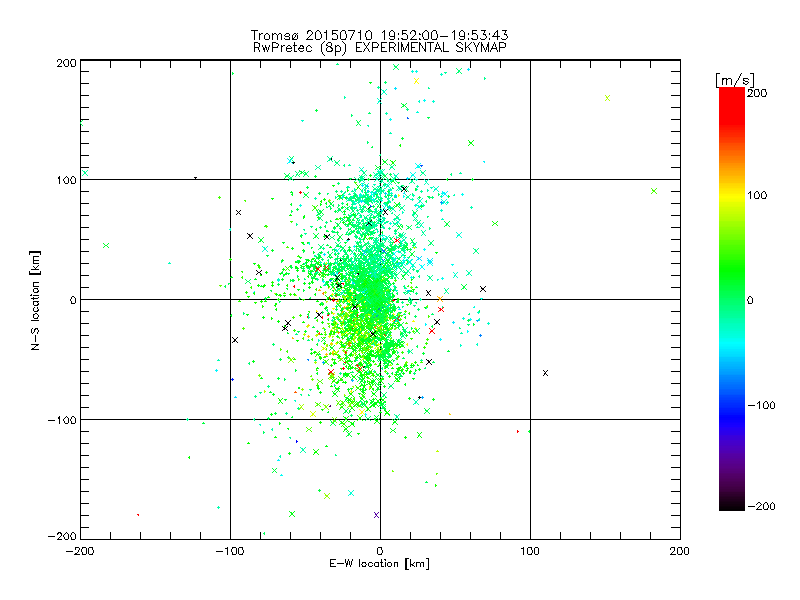Screen dimensions: 800x600
Task: Click the 'N-S location [km]' axis label
Action: [x=35, y=301]
